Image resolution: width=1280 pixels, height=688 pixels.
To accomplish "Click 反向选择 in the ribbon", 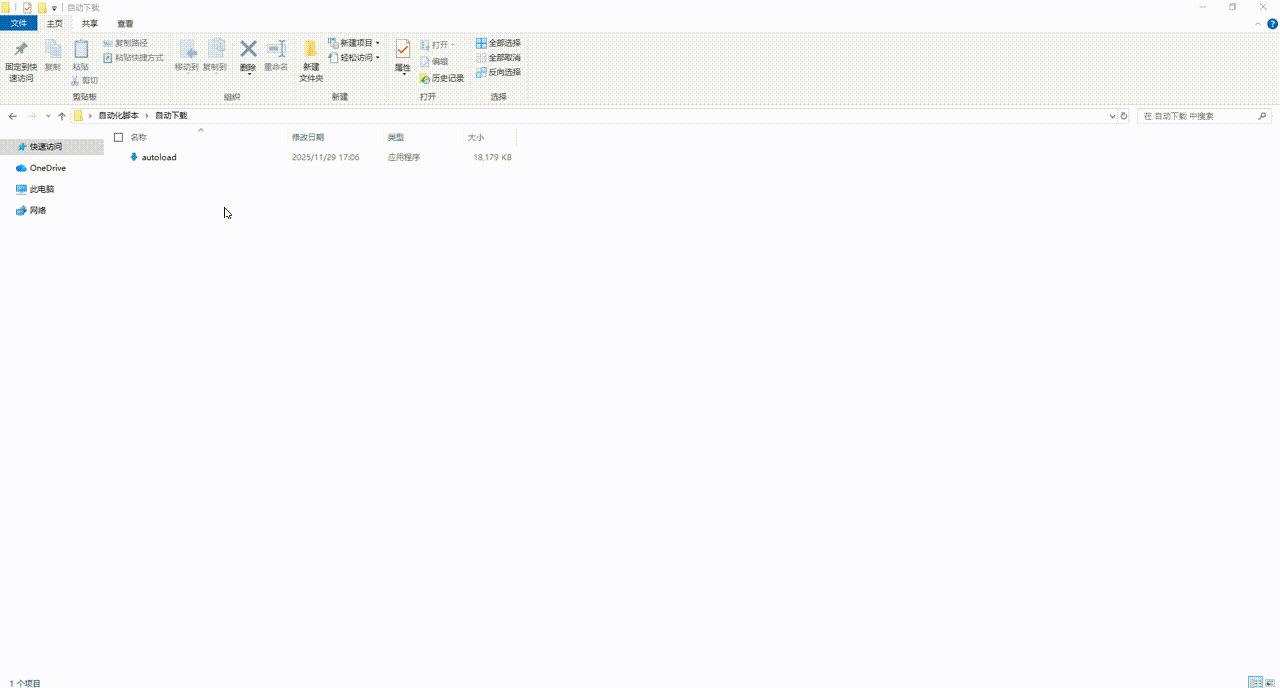I will click(x=498, y=72).
